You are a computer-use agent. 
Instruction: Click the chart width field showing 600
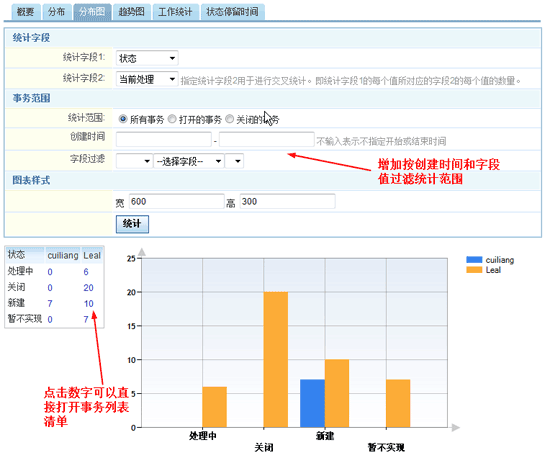coord(176,202)
